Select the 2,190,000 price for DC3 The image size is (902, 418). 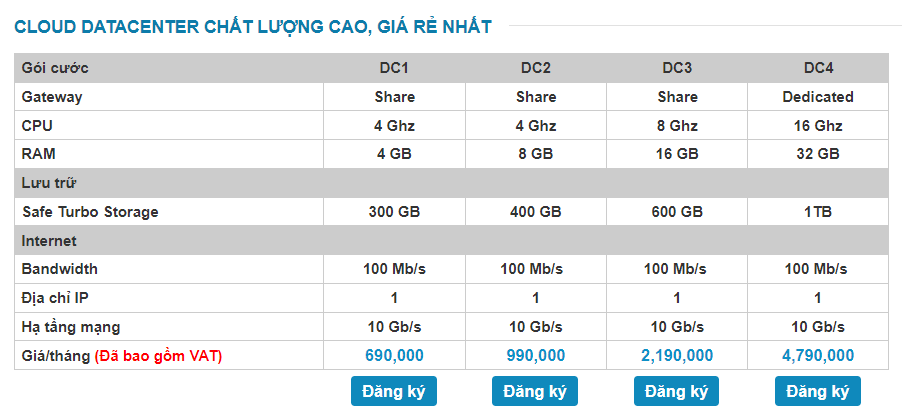pos(677,355)
